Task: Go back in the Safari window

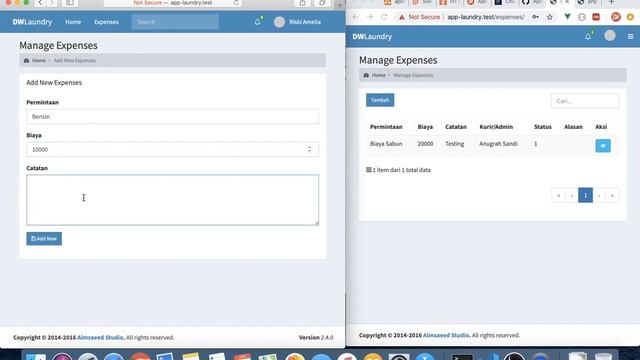Action: [40, 3]
